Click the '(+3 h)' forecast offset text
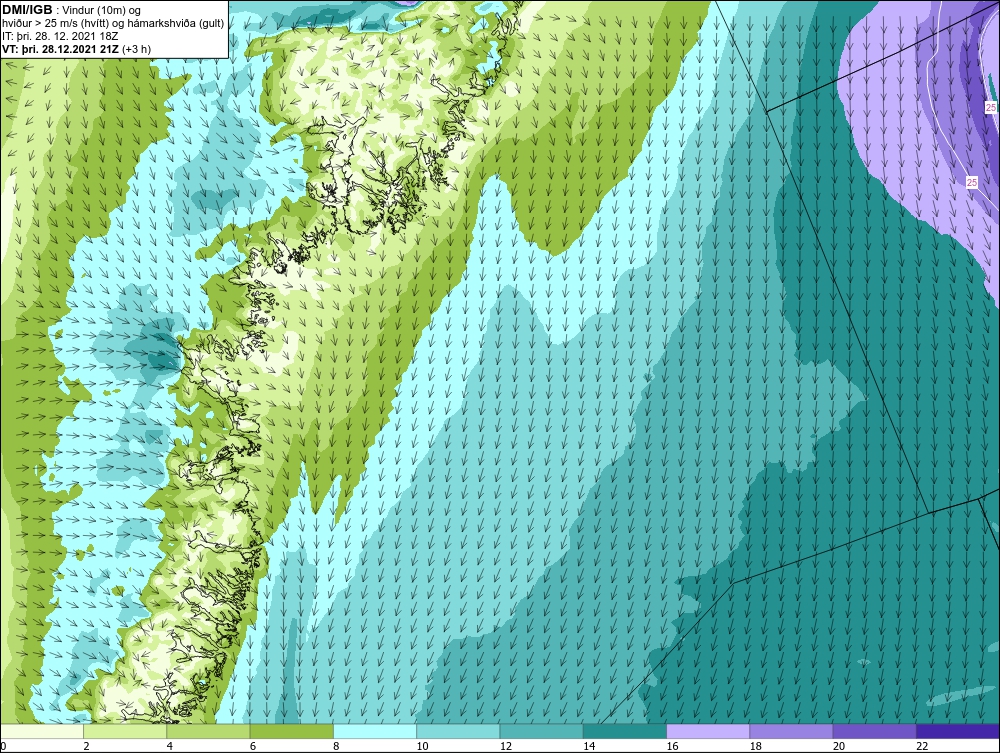Viewport: 1000px width, 753px height. [136, 49]
